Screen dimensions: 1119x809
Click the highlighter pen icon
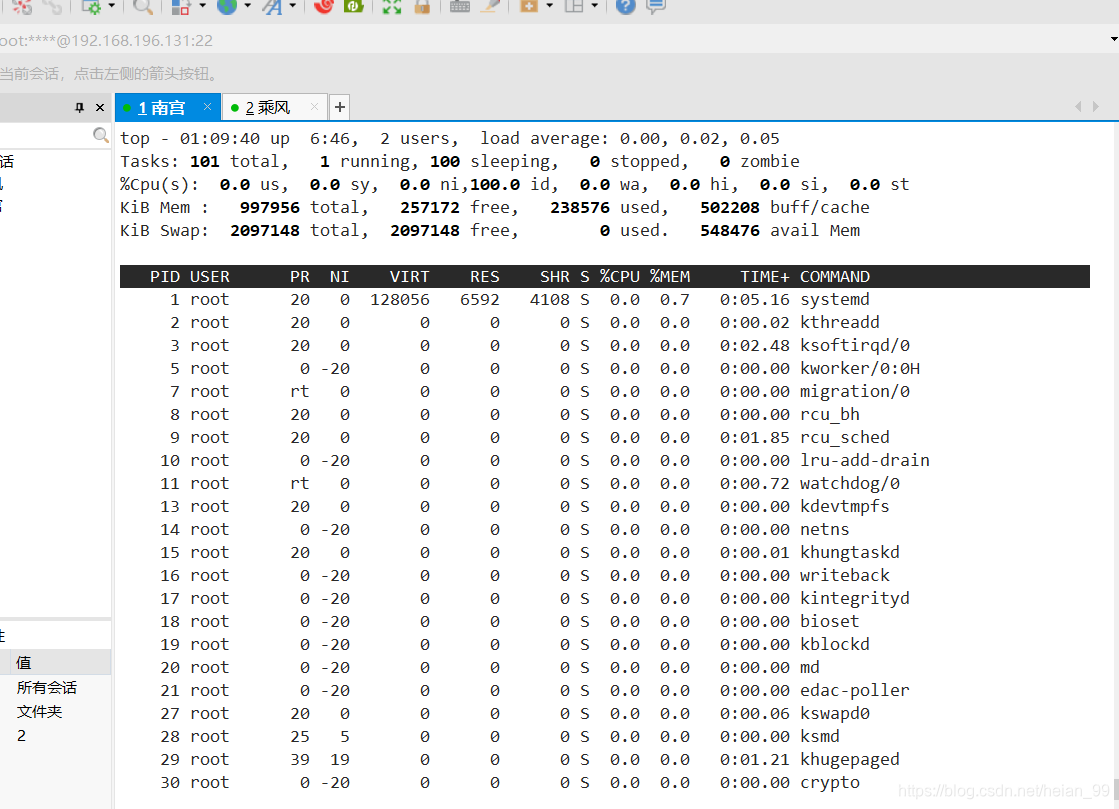coord(490,6)
